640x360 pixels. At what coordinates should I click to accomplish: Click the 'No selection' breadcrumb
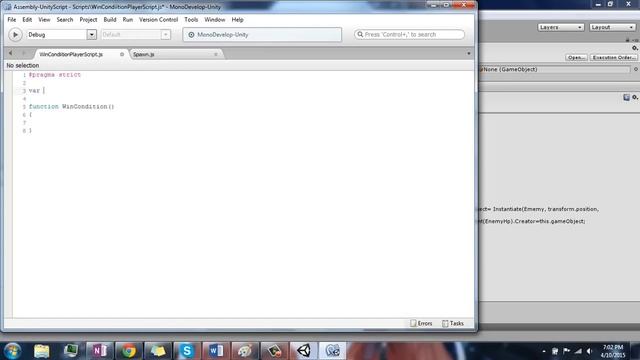[x=23, y=65]
